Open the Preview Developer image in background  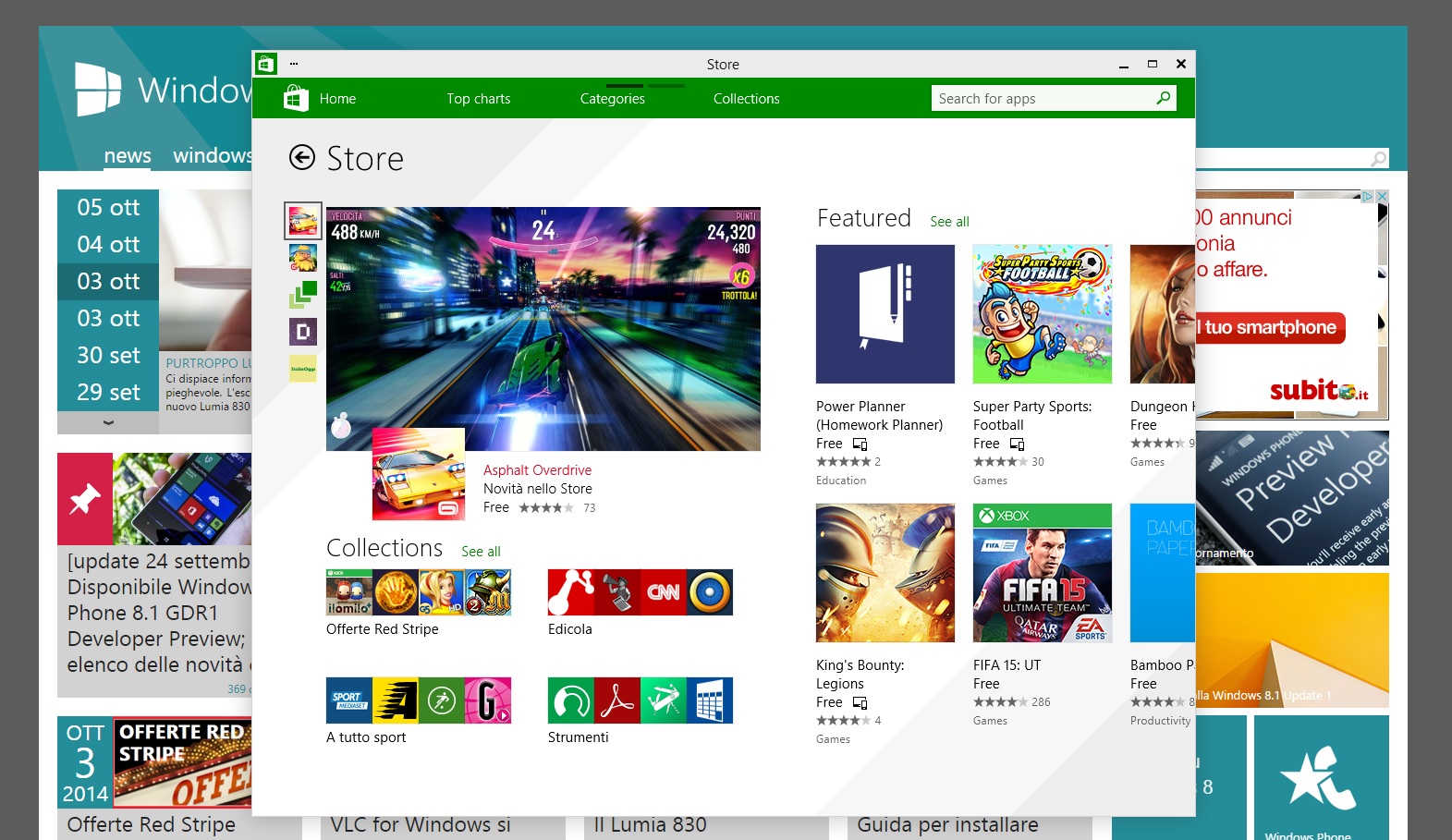click(1292, 498)
